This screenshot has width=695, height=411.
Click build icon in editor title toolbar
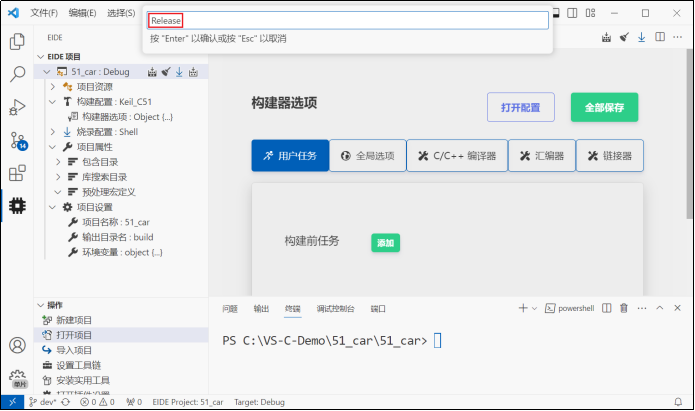click(606, 37)
